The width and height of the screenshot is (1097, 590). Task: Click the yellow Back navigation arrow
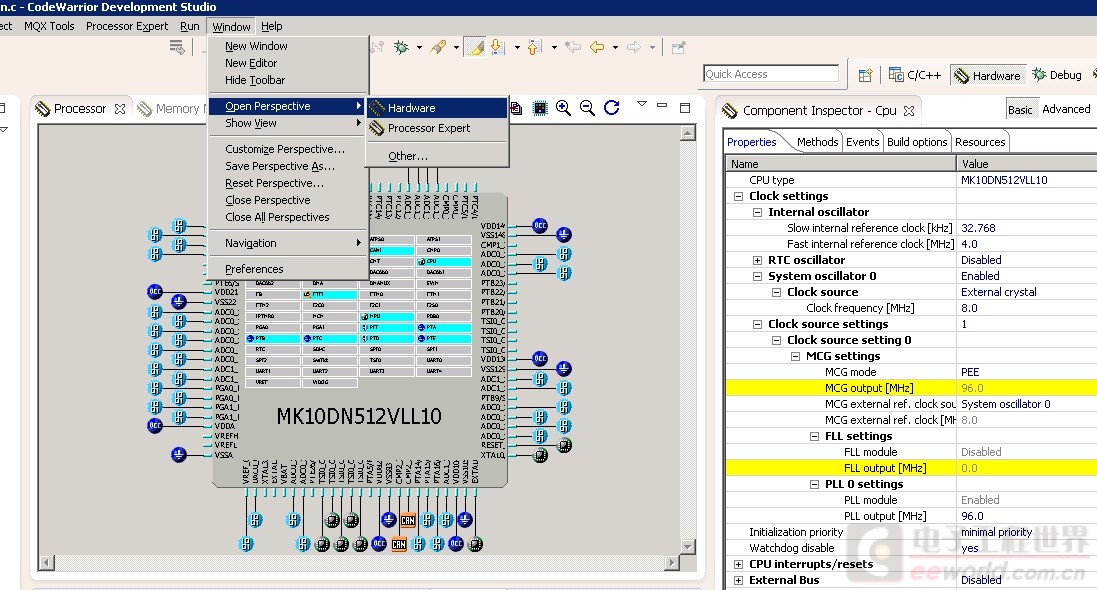coord(597,48)
